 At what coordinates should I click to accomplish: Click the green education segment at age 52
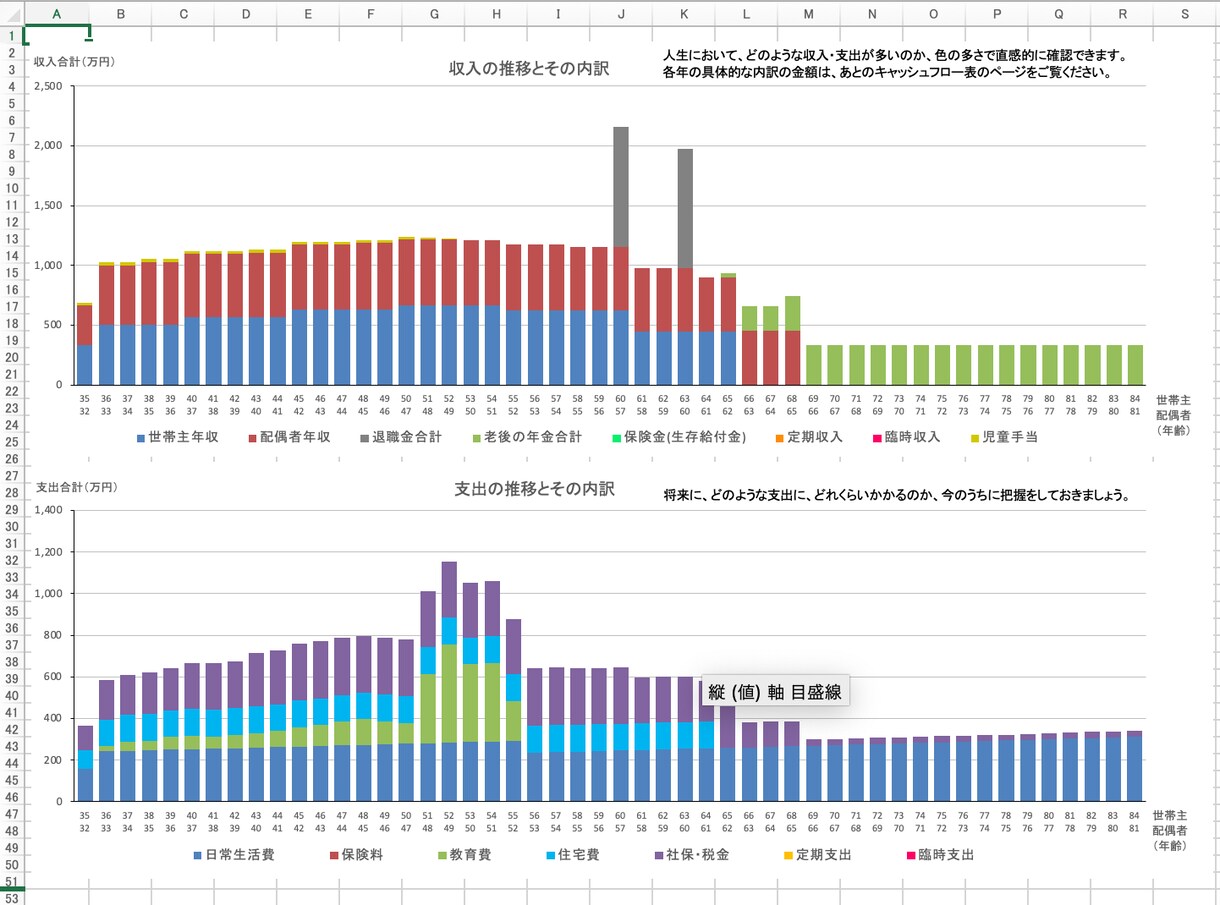click(x=449, y=693)
